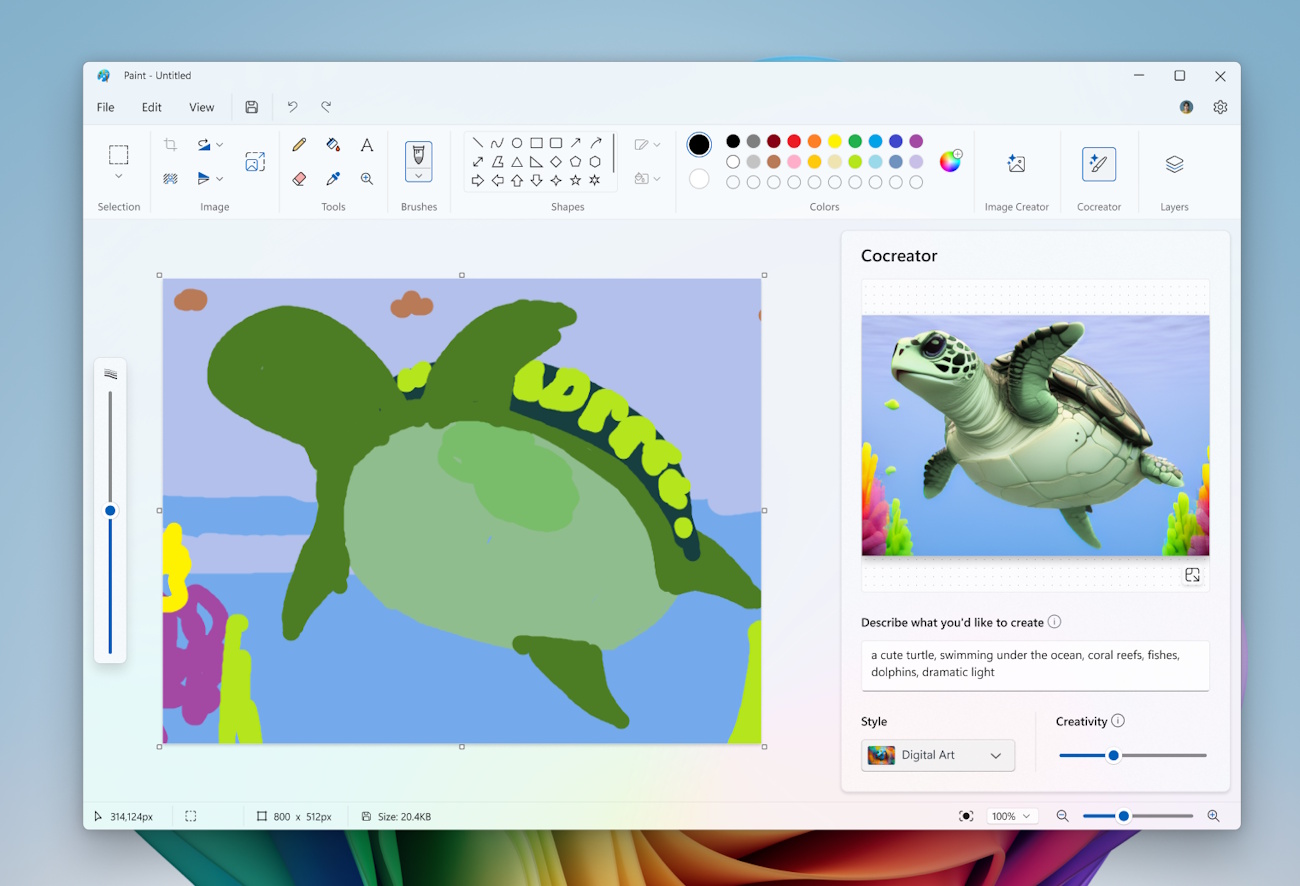The image size is (1300, 886).
Task: Select the rectangular Selection tool
Action: click(118, 154)
